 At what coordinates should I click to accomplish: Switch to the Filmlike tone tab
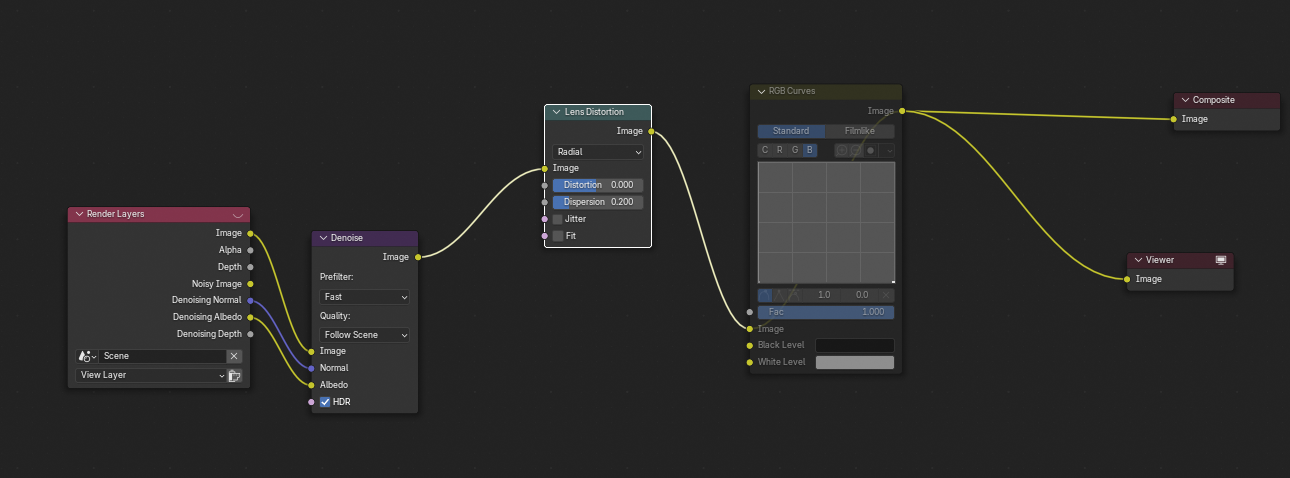pos(860,131)
